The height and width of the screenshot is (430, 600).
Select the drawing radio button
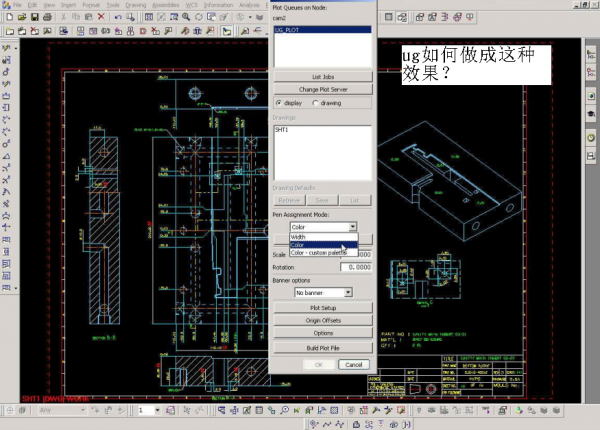tap(316, 102)
